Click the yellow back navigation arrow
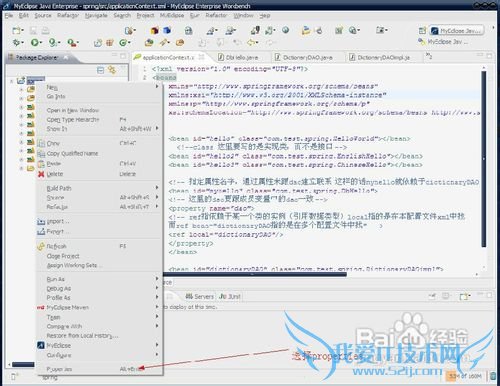This screenshot has width=500, height=386. pyautogui.click(x=251, y=42)
